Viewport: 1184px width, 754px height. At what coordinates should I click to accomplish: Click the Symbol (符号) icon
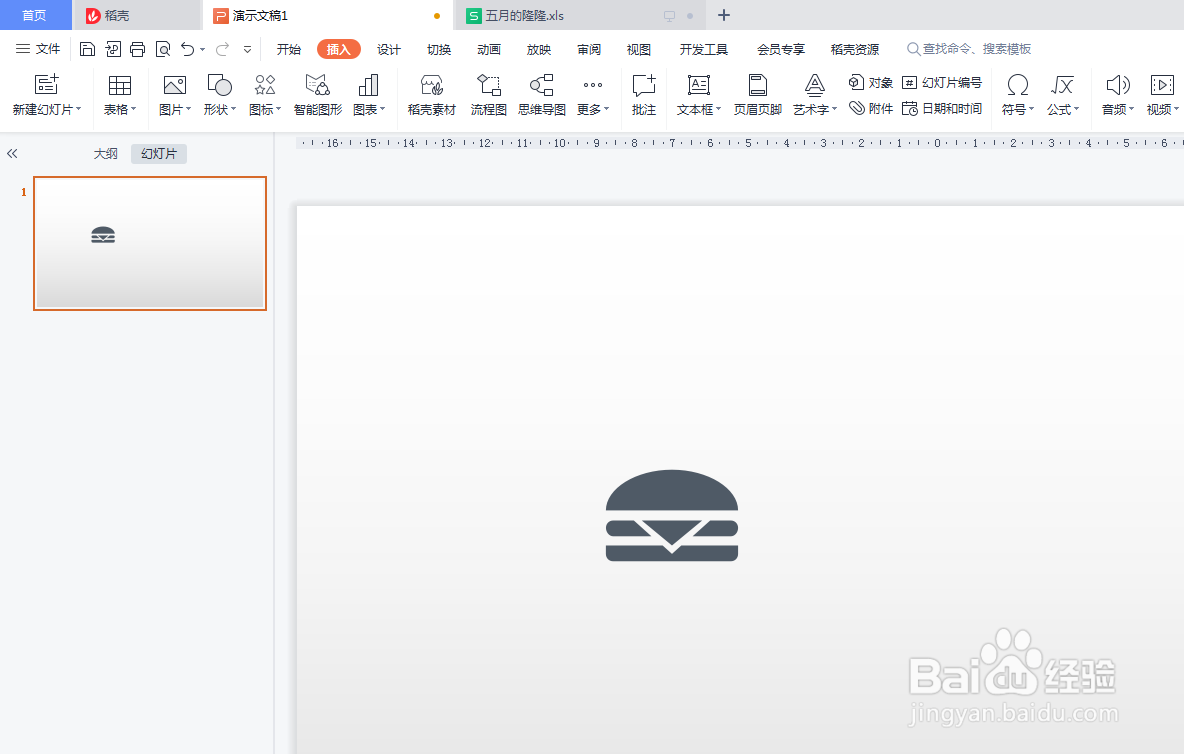pos(1018,85)
